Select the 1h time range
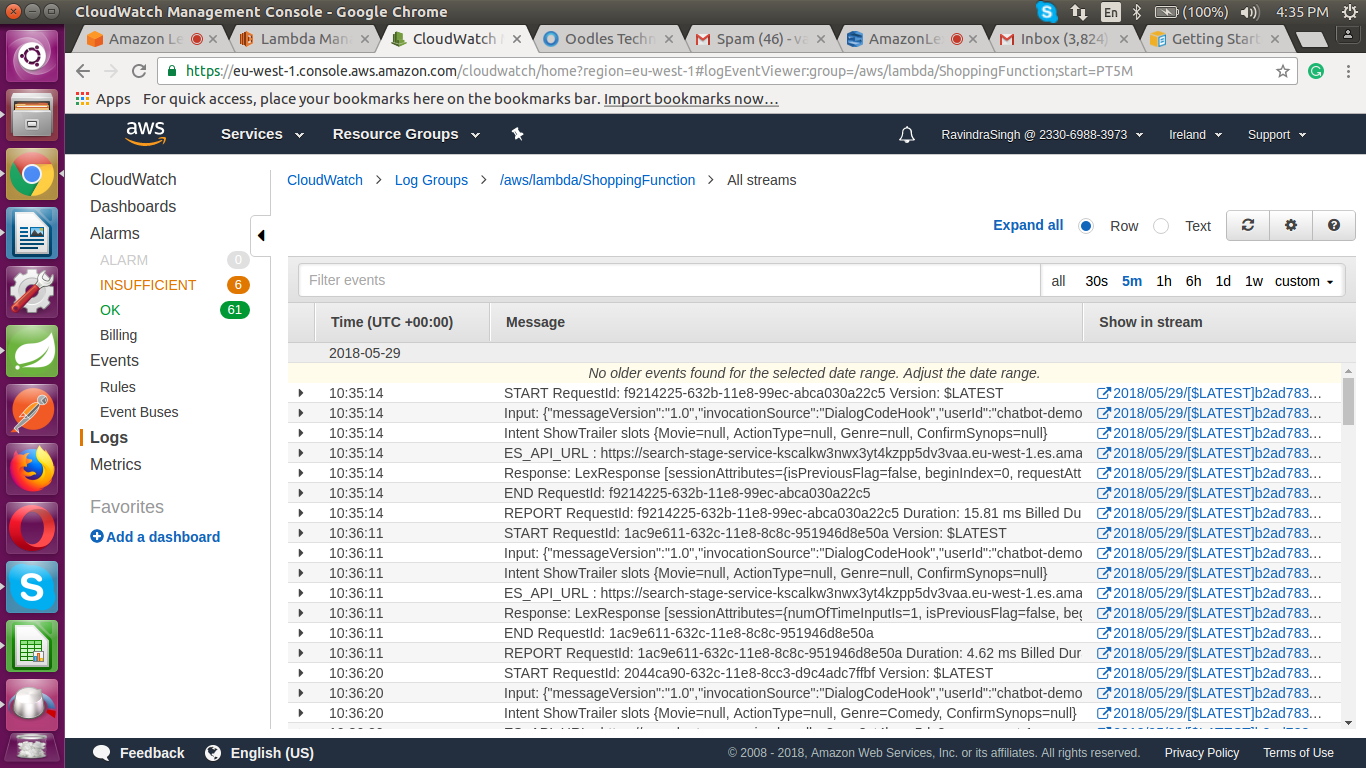This screenshot has width=1366, height=768. 1164,281
